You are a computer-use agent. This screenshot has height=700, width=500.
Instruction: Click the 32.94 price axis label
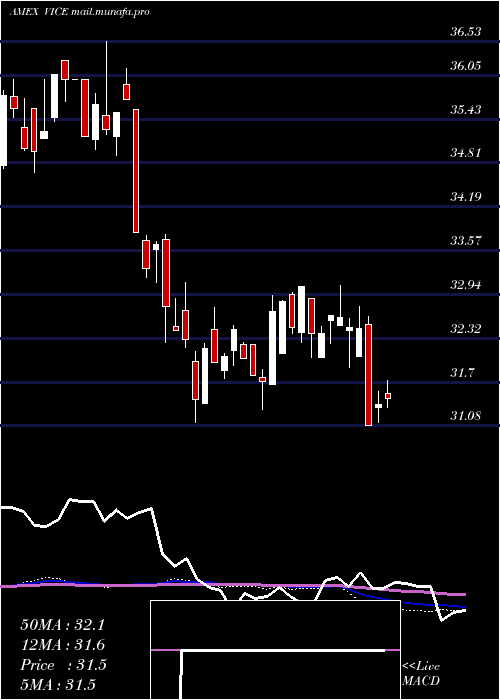coord(466,285)
